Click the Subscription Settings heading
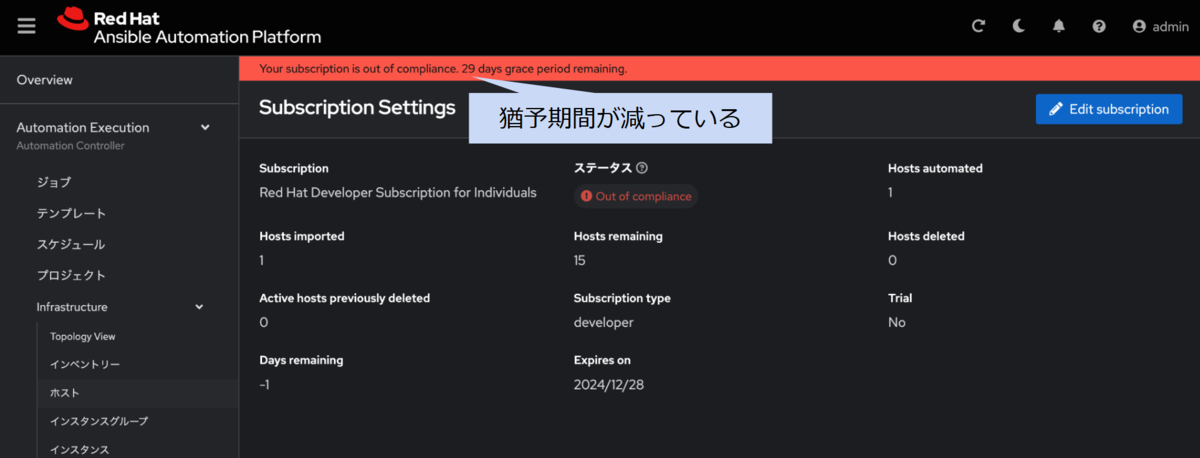Image resolution: width=1200 pixels, height=458 pixels. 357,107
